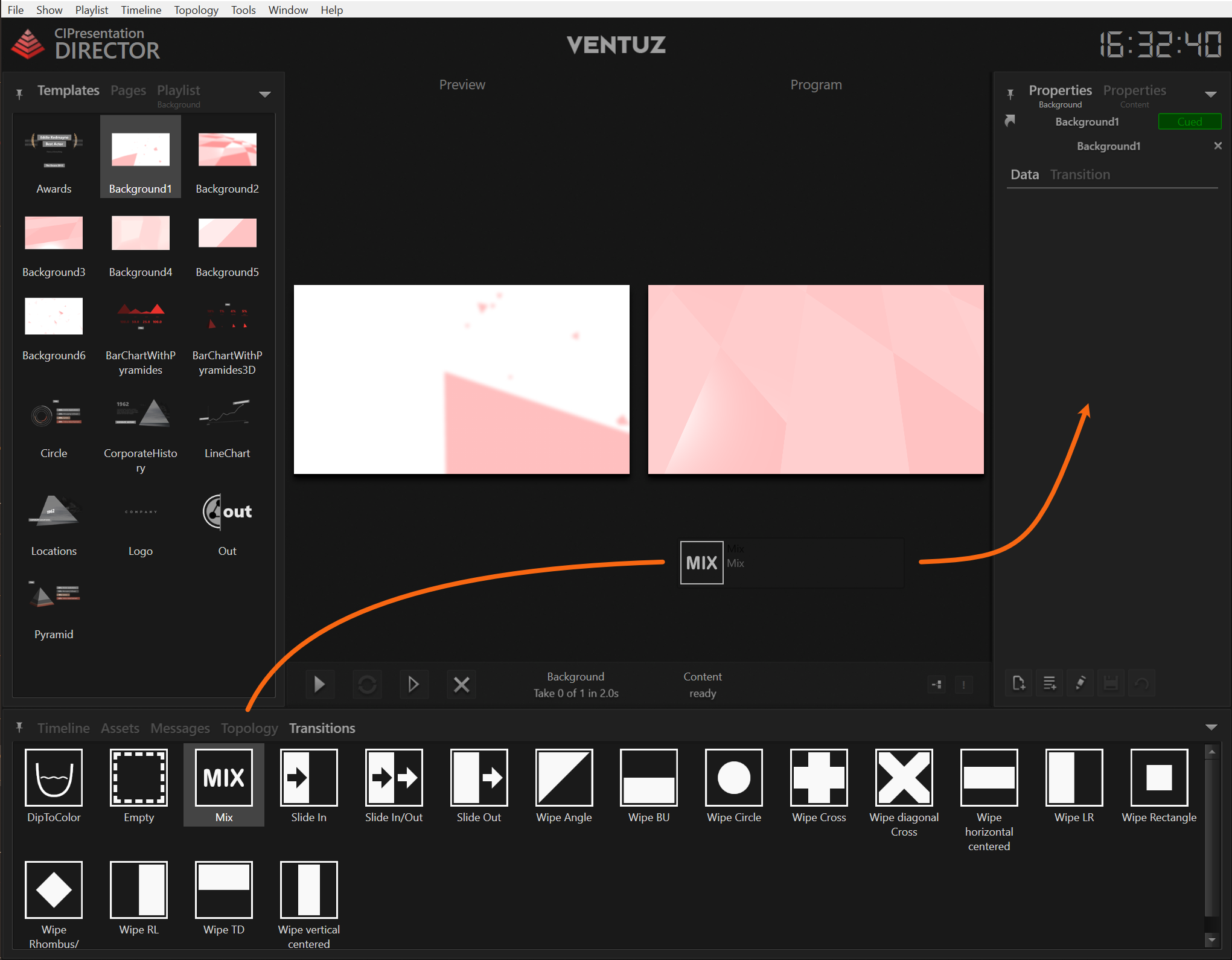Toggle the pin on Templates panel
Image resolution: width=1232 pixels, height=960 pixels.
[19, 94]
